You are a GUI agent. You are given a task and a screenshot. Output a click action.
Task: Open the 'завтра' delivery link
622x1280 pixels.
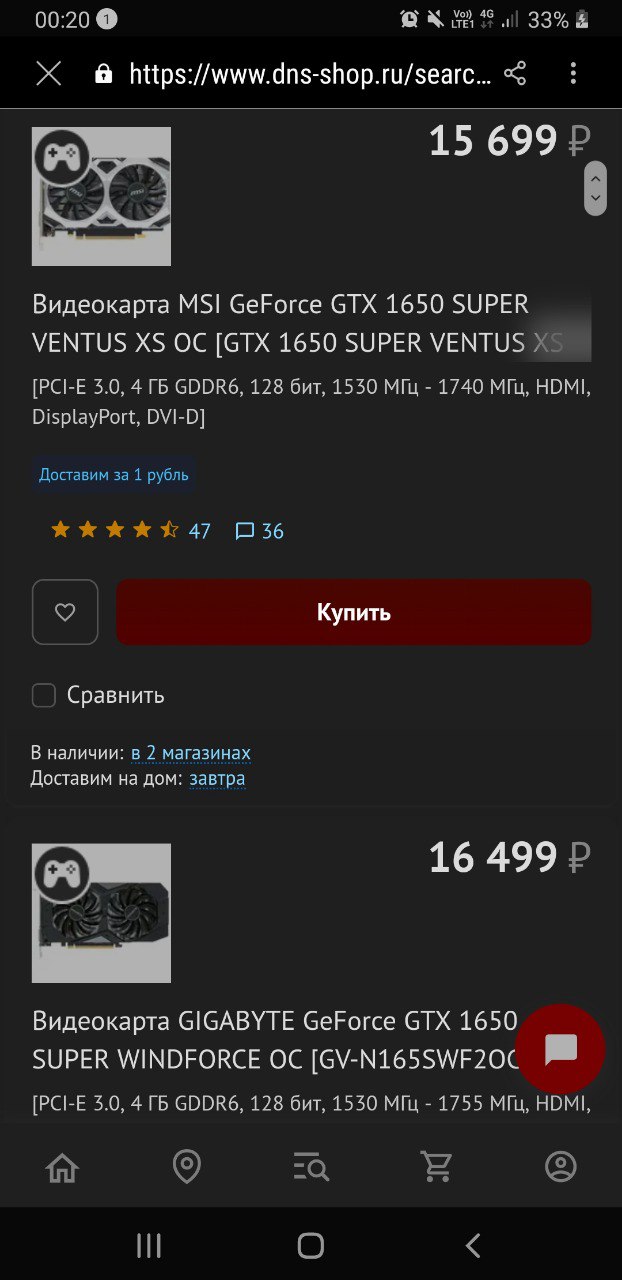click(x=217, y=778)
